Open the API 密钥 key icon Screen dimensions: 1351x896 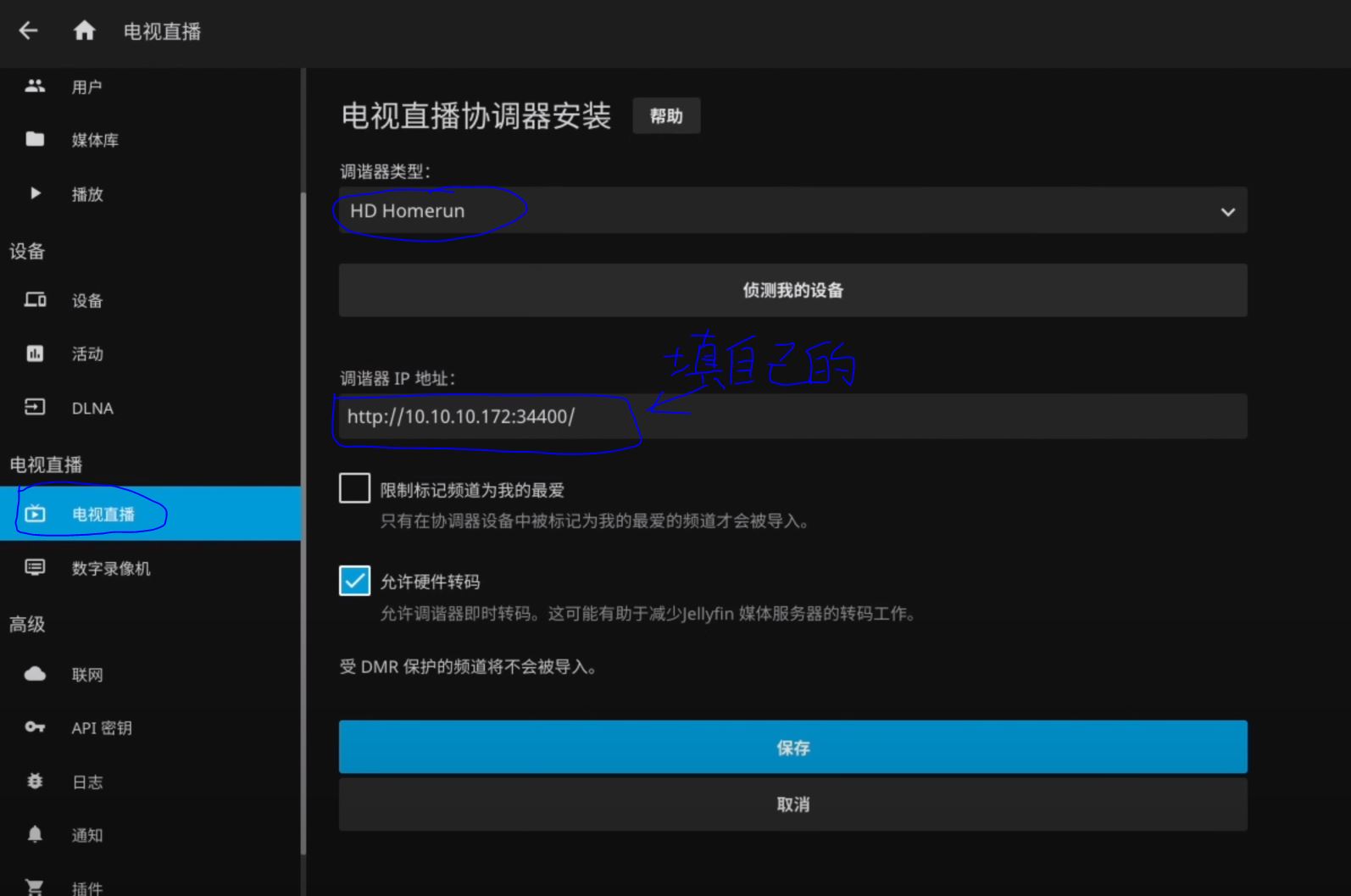pyautogui.click(x=35, y=727)
